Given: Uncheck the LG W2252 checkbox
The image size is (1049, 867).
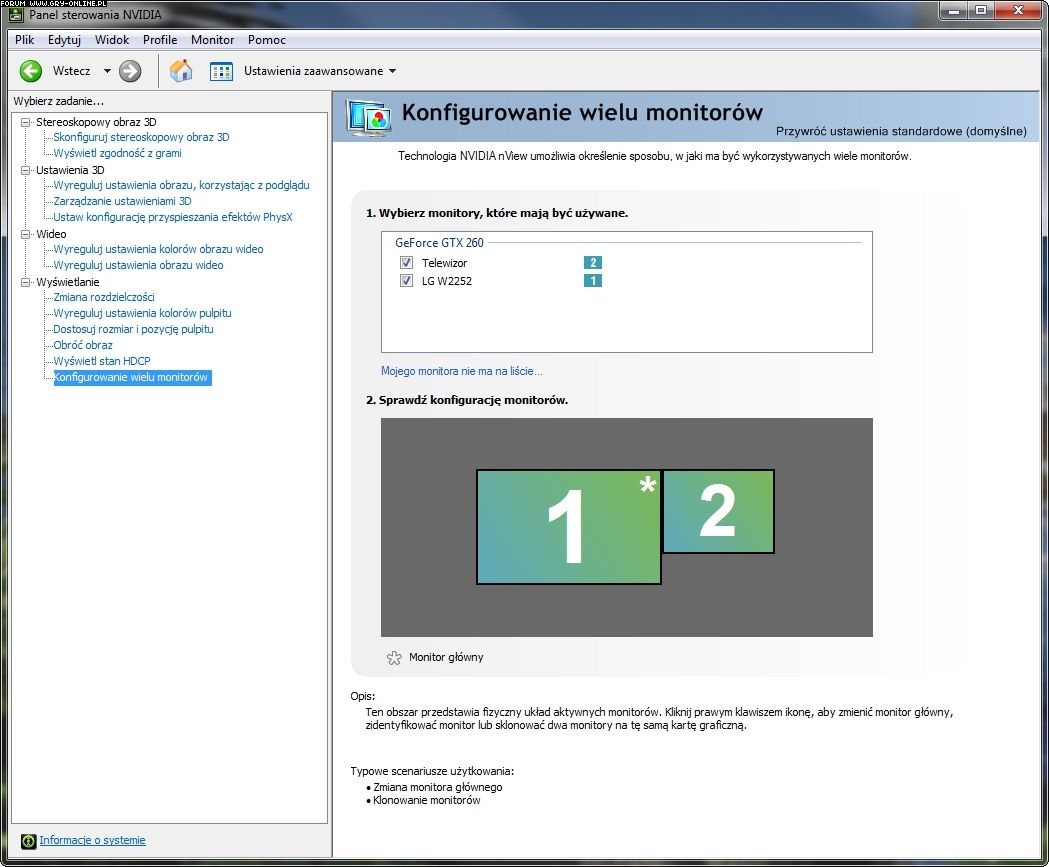Looking at the screenshot, I should click(x=406, y=280).
